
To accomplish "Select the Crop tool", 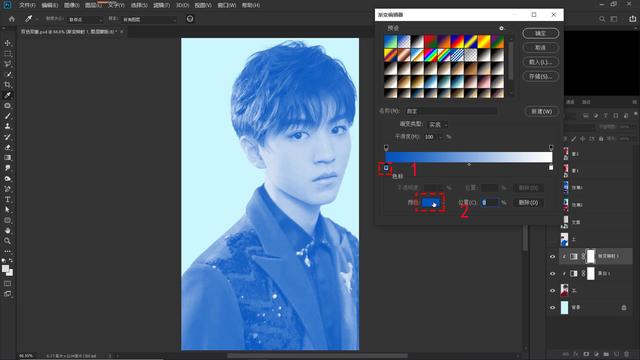I will (7, 84).
